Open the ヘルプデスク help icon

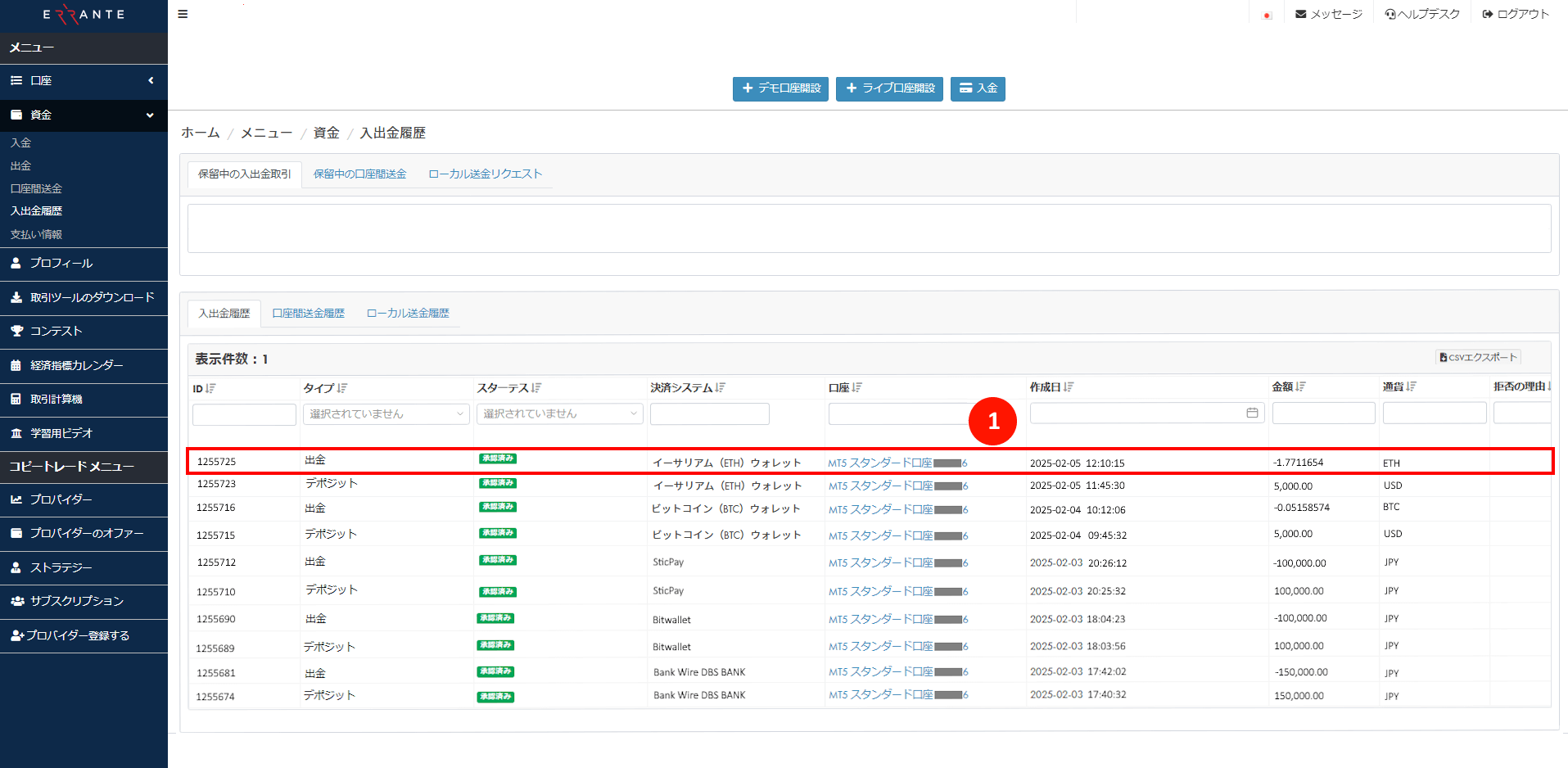coord(1390,13)
